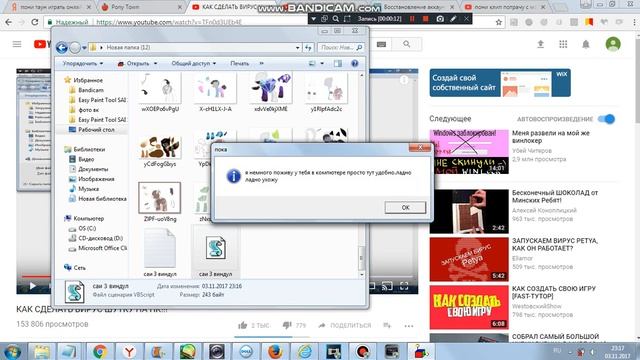Open the YouTube on-screen keyboard icon

click(x=382, y=44)
